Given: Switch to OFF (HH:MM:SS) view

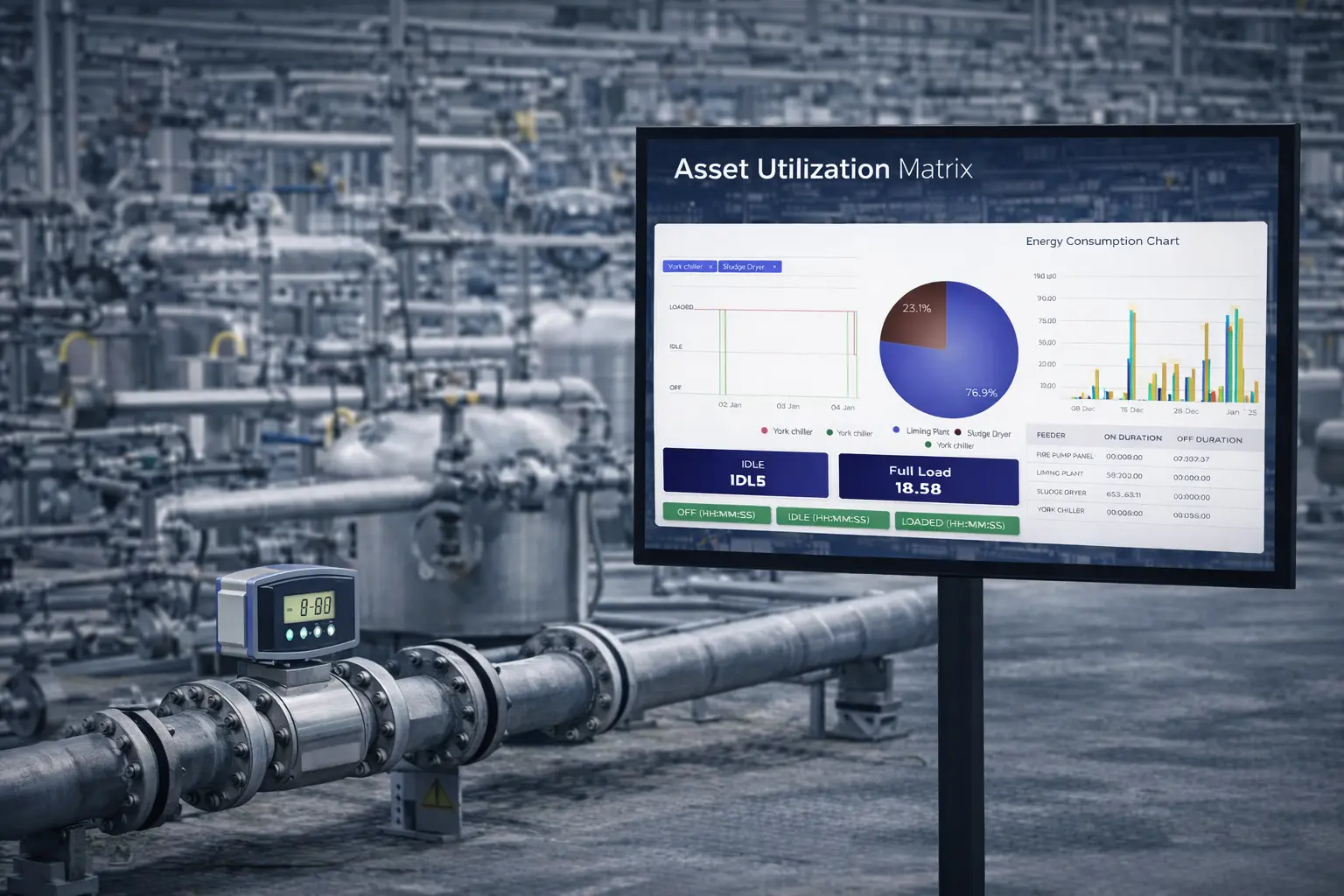Looking at the screenshot, I should click(717, 514).
